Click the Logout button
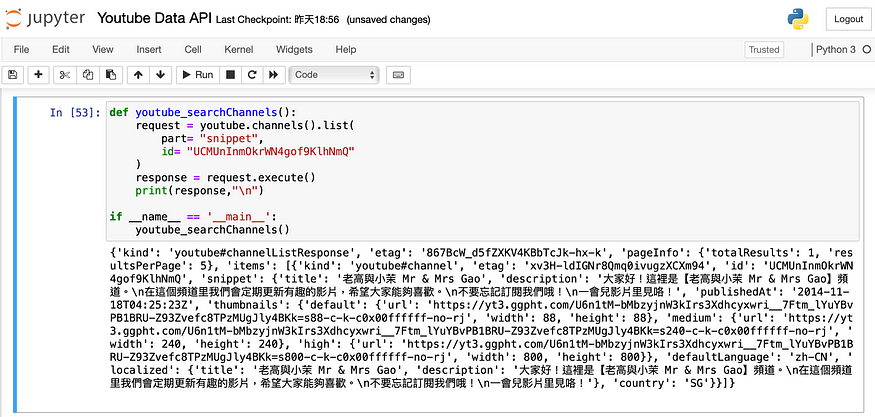 coord(848,19)
